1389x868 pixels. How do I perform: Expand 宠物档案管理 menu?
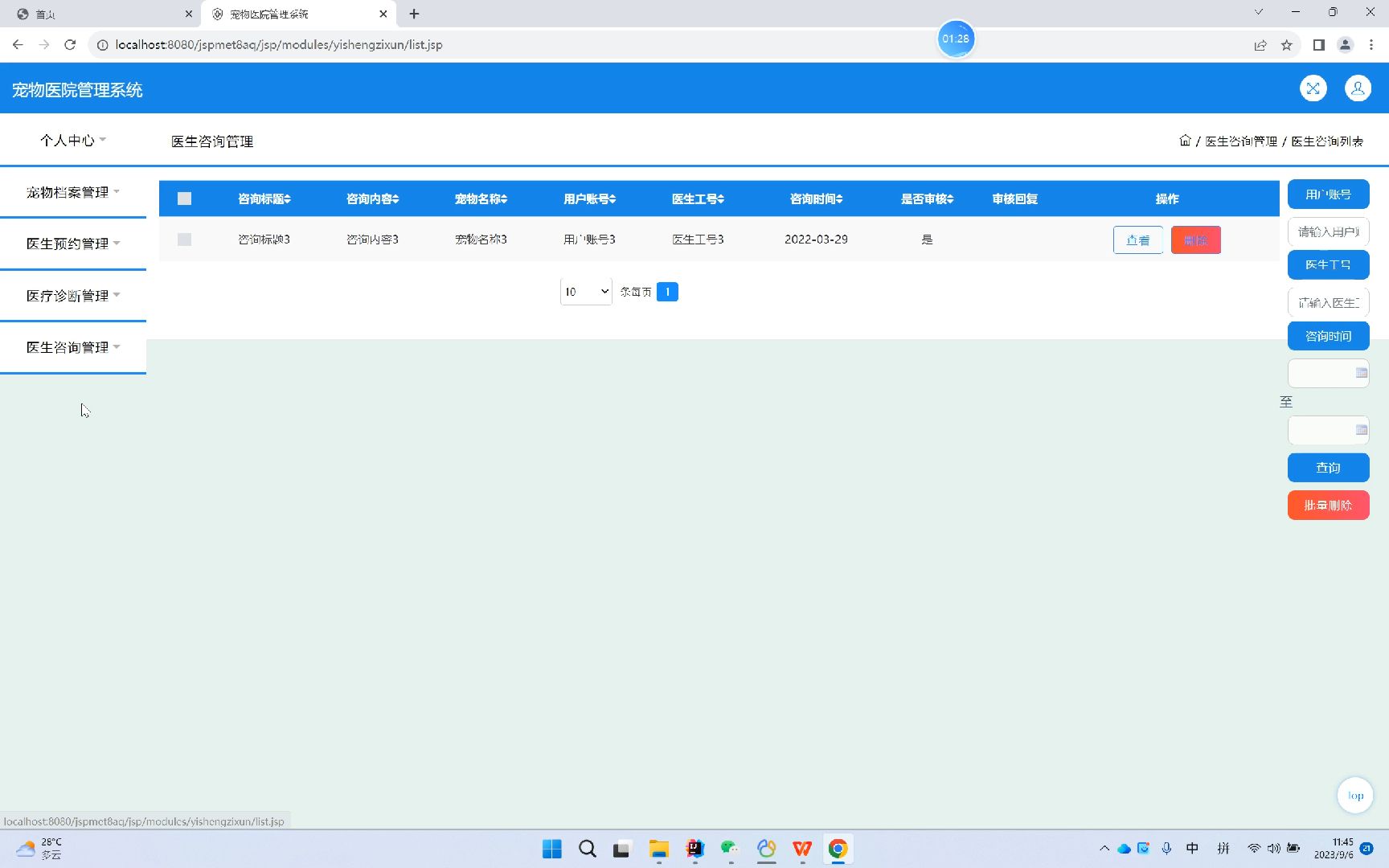pos(73,192)
